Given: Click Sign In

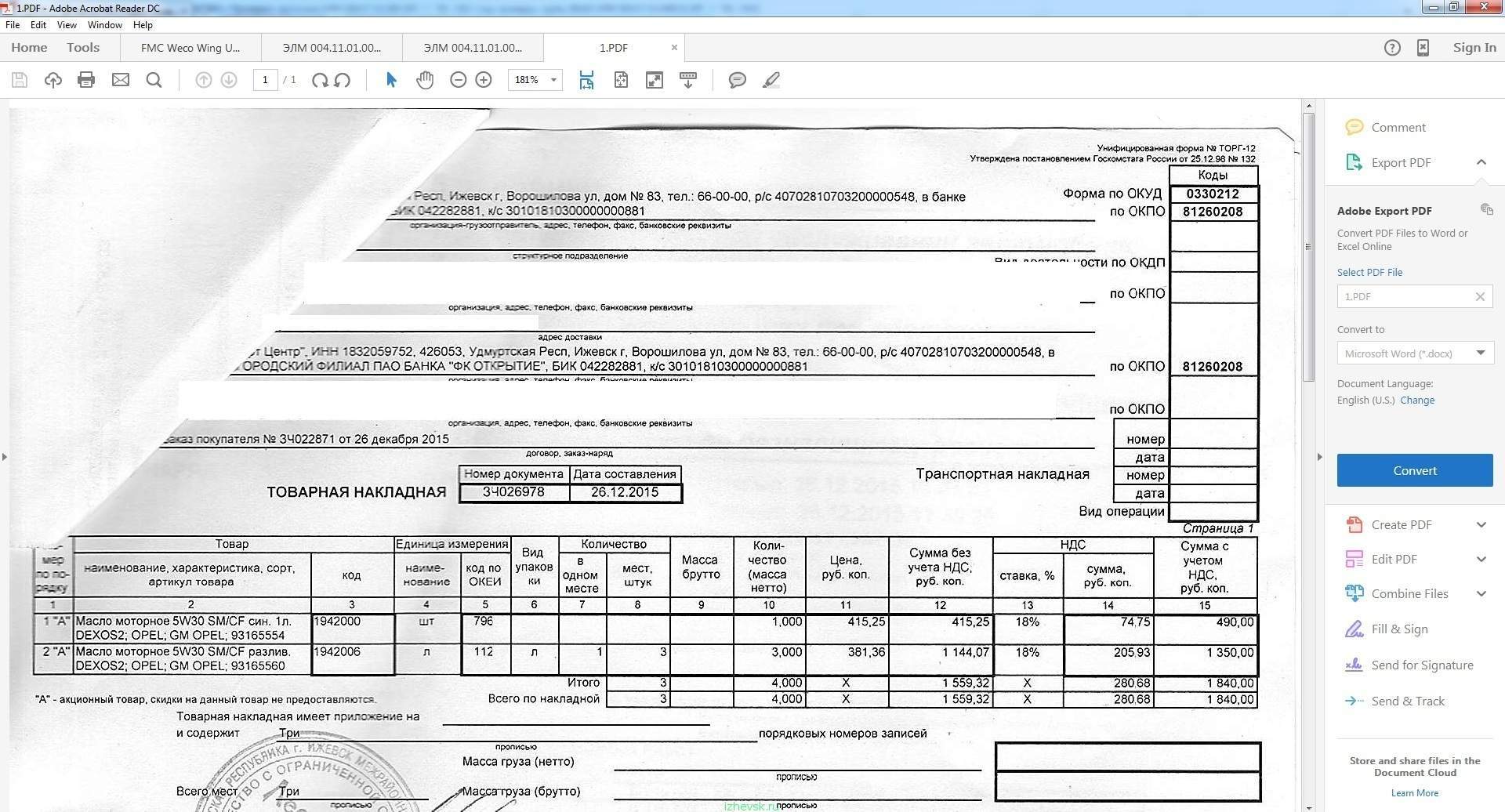Looking at the screenshot, I should [x=1474, y=48].
